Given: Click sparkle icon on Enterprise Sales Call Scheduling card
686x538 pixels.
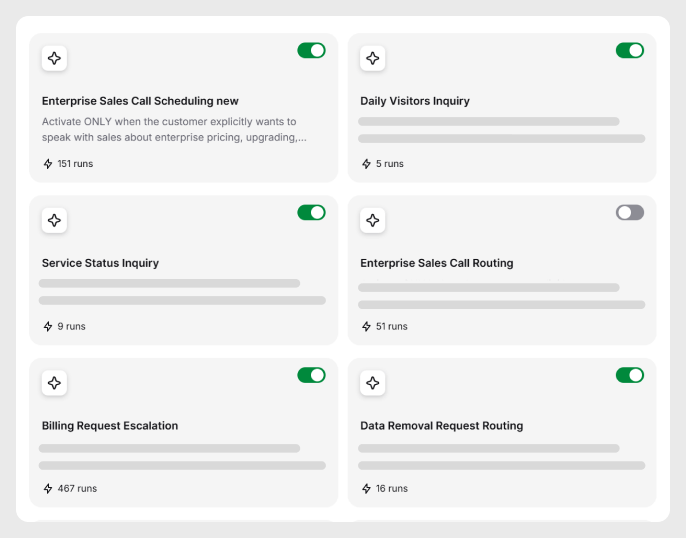Looking at the screenshot, I should [x=54, y=58].
